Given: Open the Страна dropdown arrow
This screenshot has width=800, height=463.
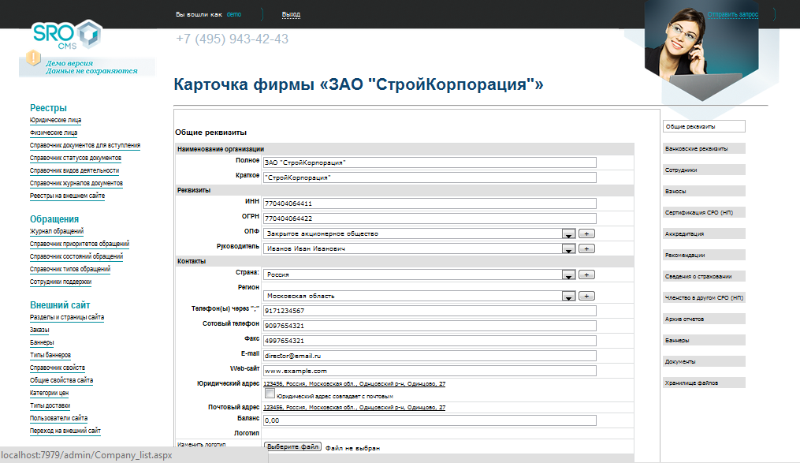Looking at the screenshot, I should coord(567,275).
